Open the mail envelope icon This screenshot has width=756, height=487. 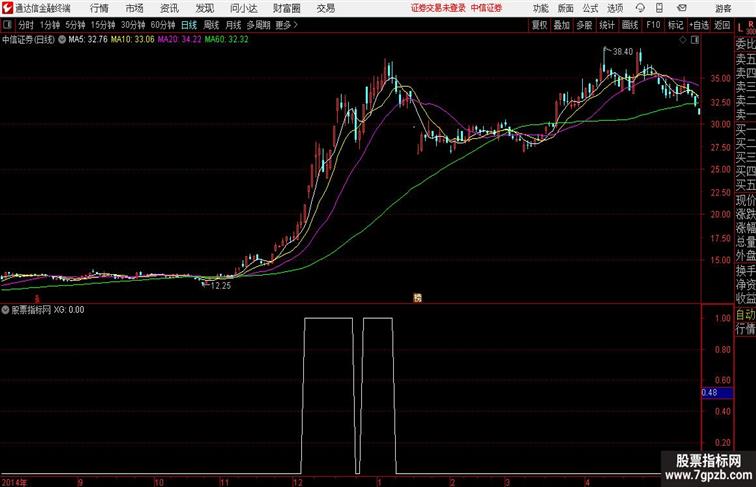[x=682, y=8]
